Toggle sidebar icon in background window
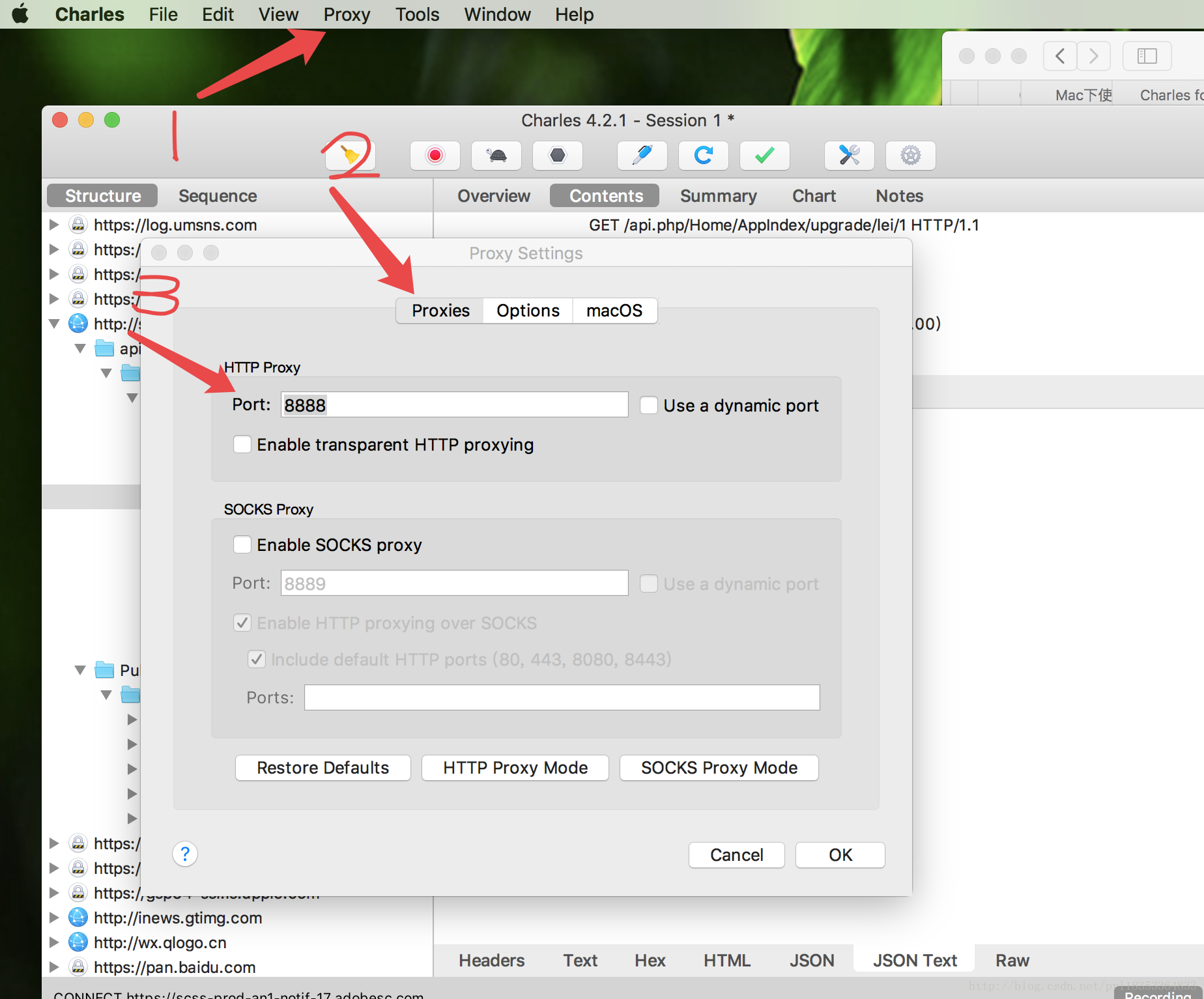 tap(1147, 56)
